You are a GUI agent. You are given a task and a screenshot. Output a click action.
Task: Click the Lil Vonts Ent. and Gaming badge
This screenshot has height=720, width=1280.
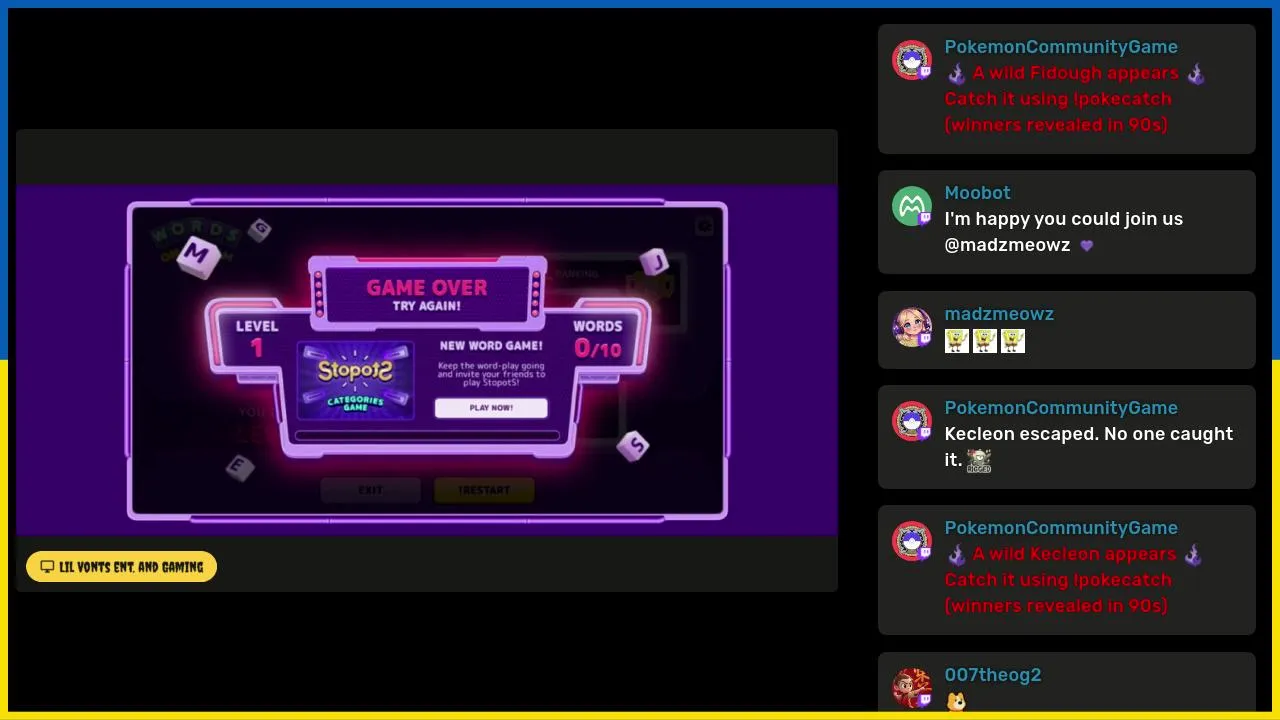point(121,567)
